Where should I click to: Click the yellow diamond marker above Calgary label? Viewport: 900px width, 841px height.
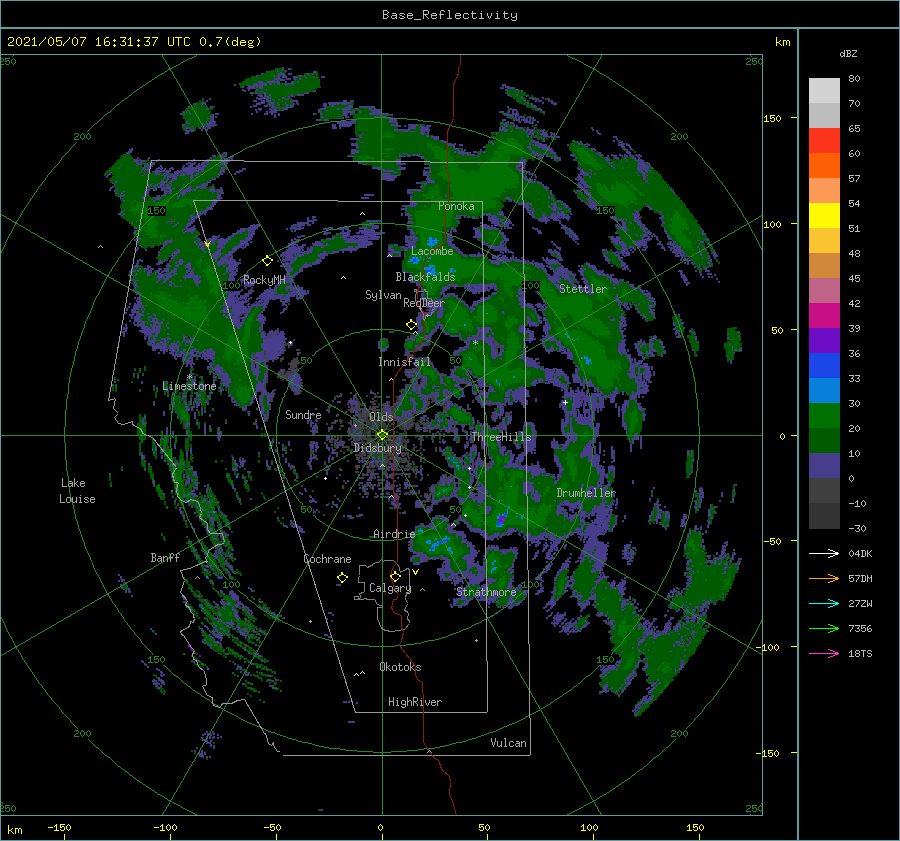[x=395, y=576]
